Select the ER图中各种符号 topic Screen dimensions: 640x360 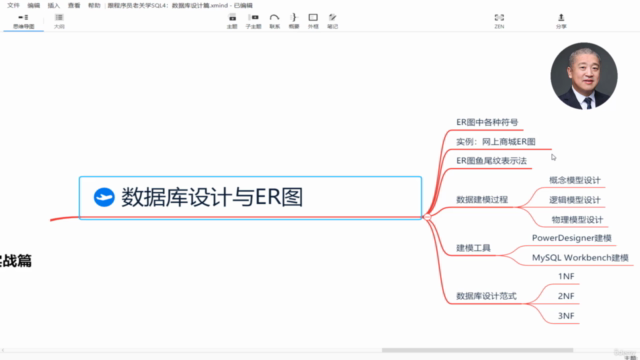point(487,122)
